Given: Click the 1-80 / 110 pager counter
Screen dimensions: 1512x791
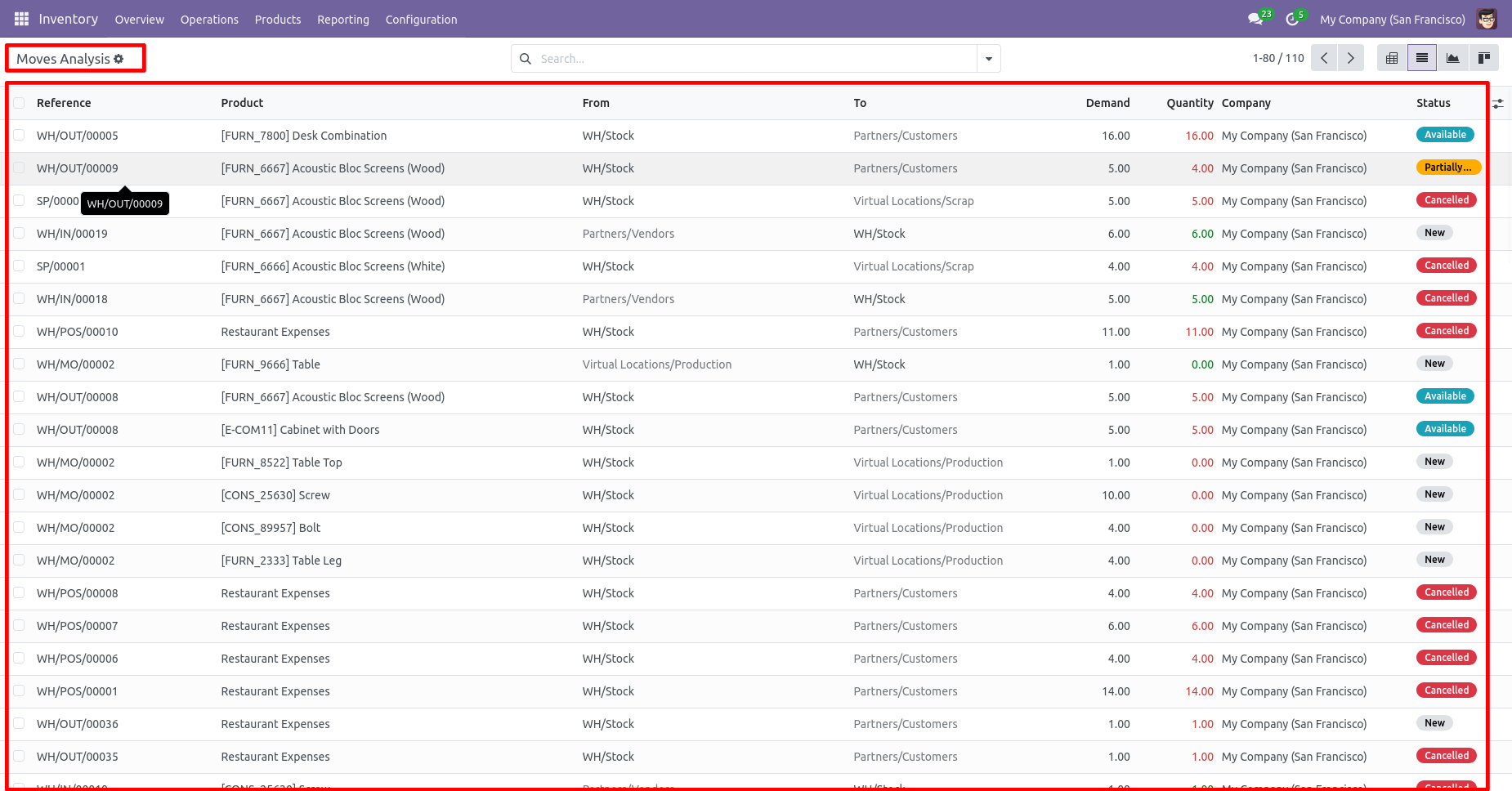Looking at the screenshot, I should pyautogui.click(x=1278, y=58).
